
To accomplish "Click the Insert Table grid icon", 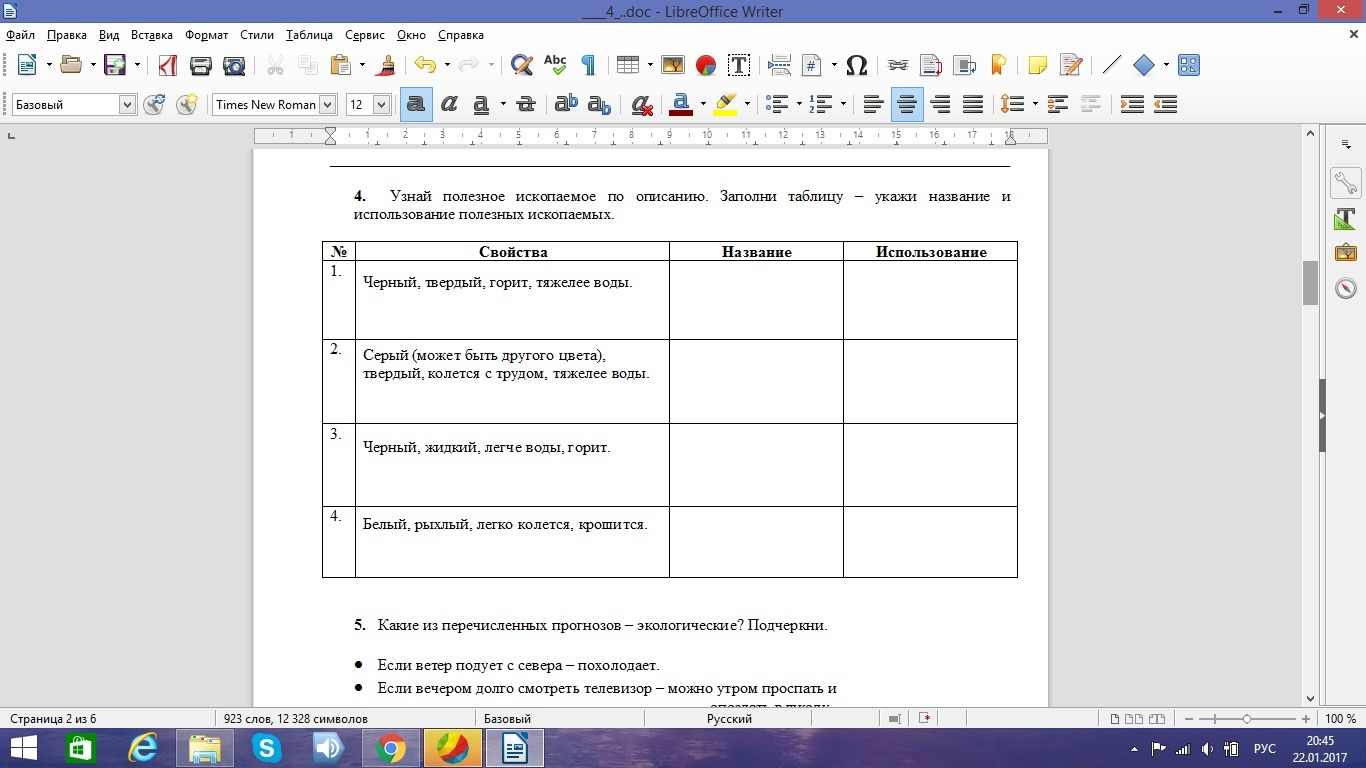I will 627,65.
